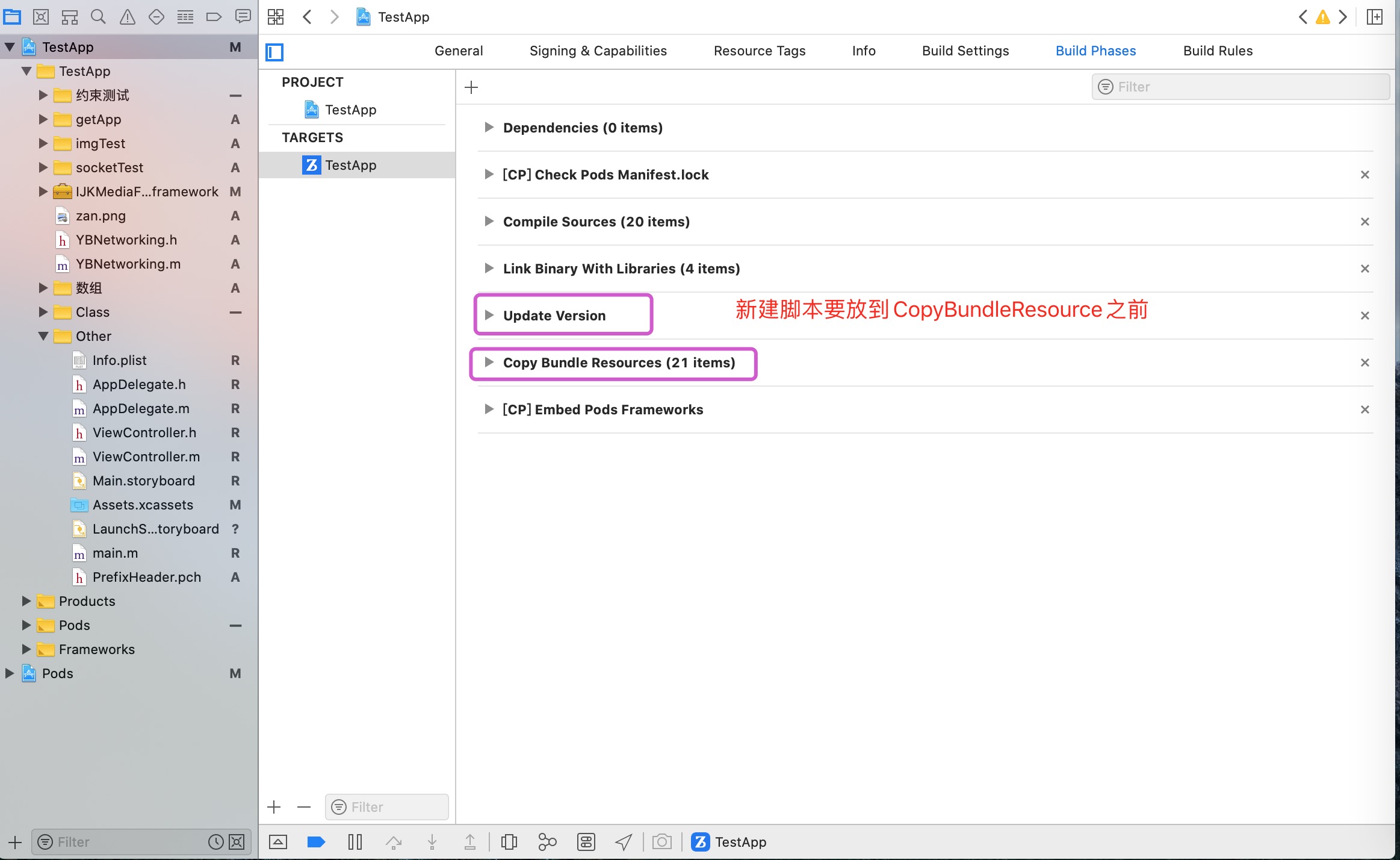Open the Symbol navigator
This screenshot has width=1400, height=860.
[x=70, y=17]
